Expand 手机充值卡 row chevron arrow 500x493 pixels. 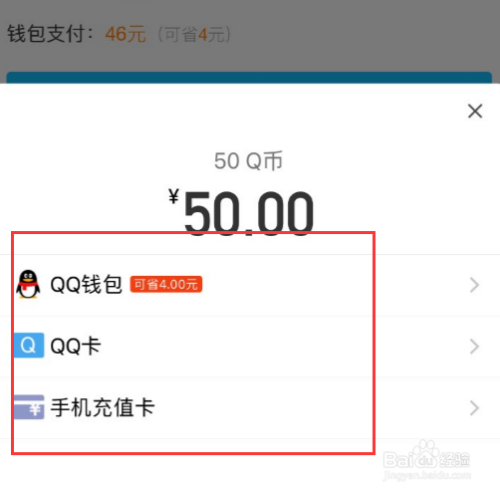[x=474, y=408]
